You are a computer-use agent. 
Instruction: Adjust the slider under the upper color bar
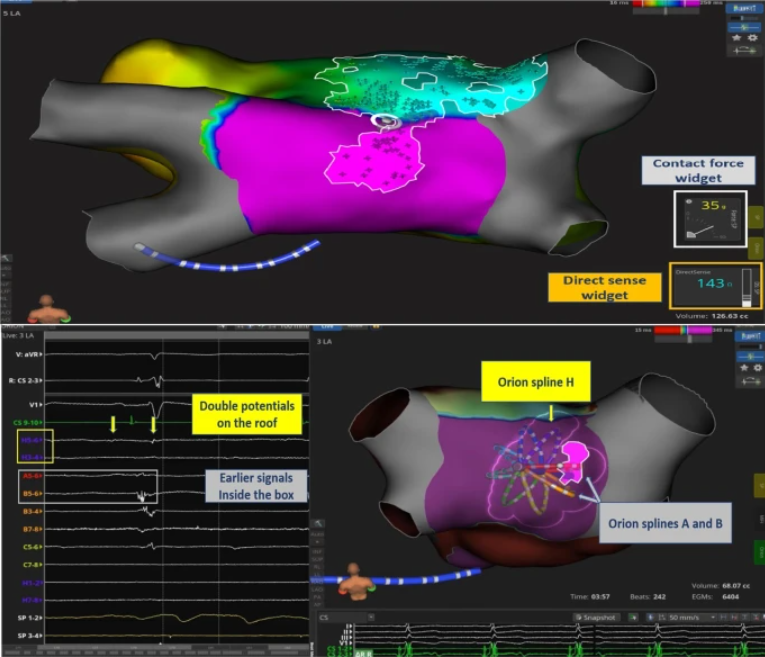(x=665, y=11)
